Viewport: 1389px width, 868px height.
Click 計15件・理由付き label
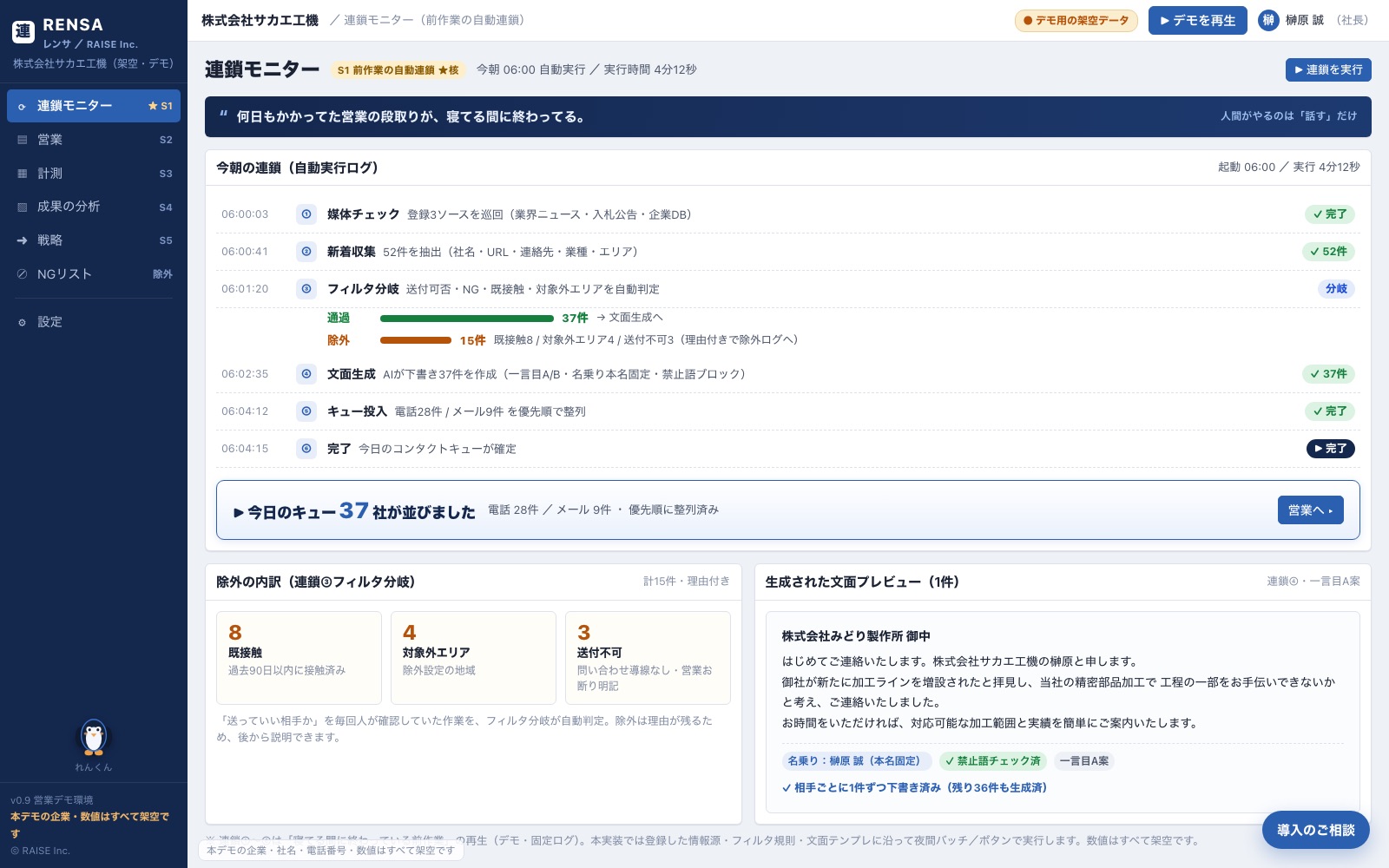(687, 582)
